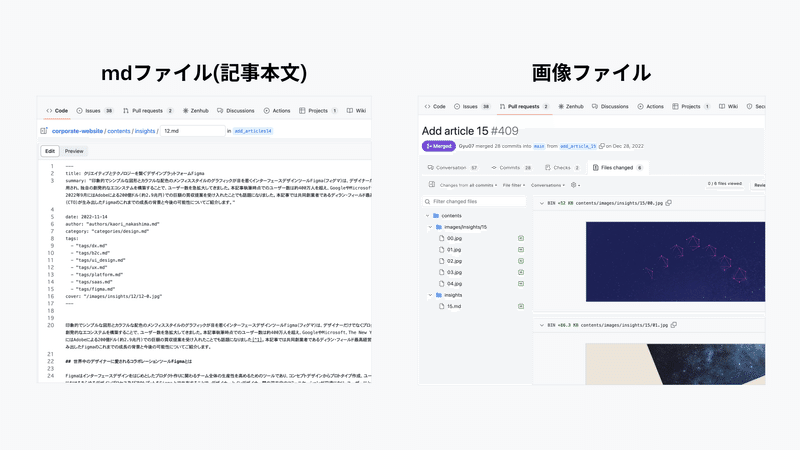Click the add_articles14 branch label
800x450 pixels.
253,131
